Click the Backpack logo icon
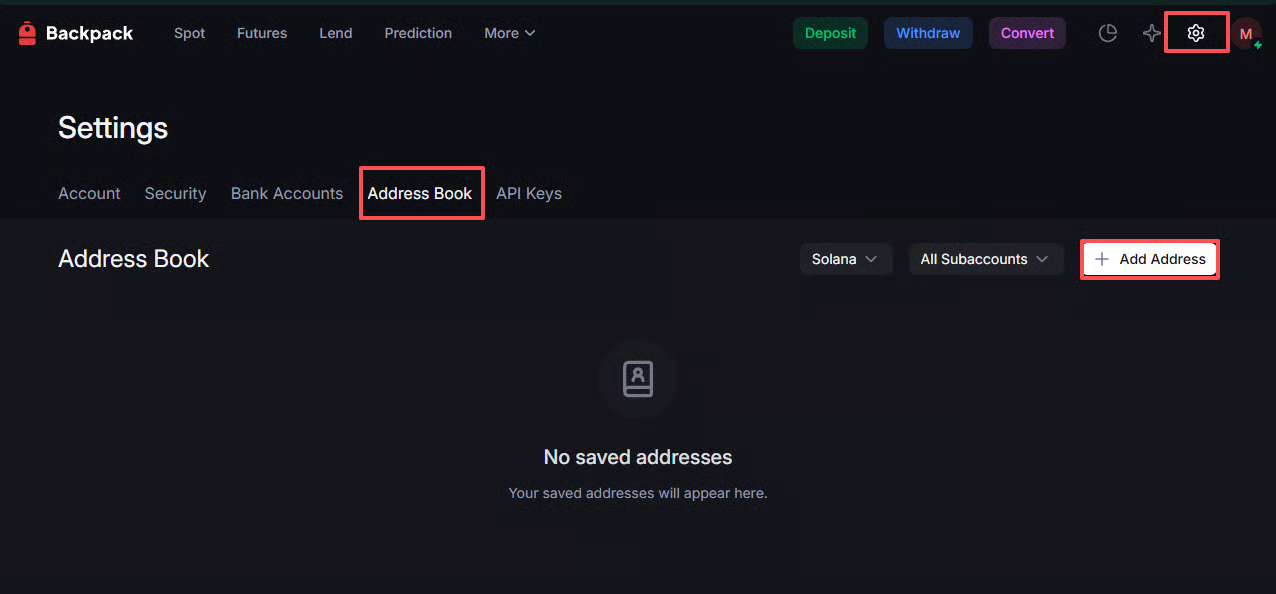Image resolution: width=1276 pixels, height=594 pixels. [x=27, y=33]
